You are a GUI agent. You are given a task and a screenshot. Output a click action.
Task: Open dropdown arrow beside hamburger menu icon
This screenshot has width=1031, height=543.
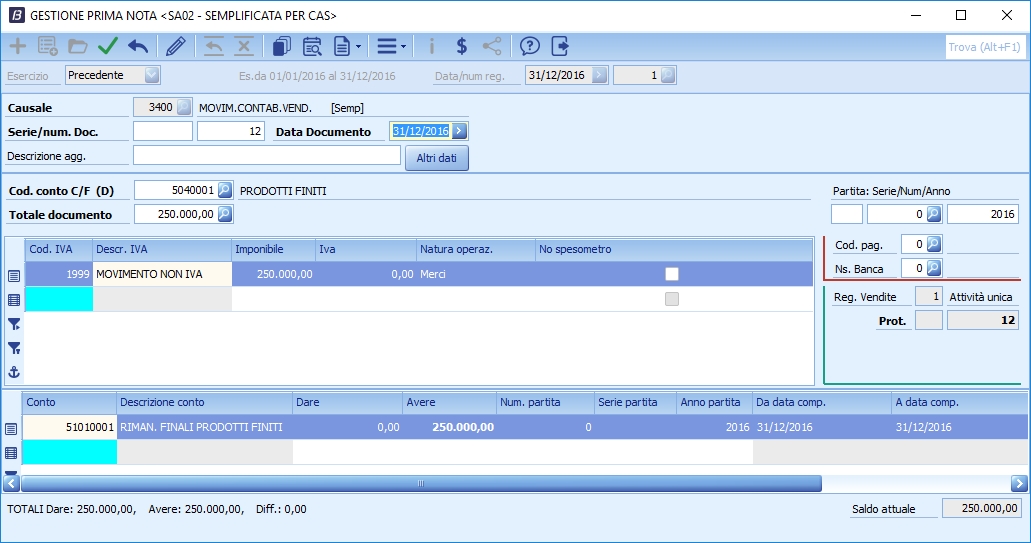tap(403, 47)
